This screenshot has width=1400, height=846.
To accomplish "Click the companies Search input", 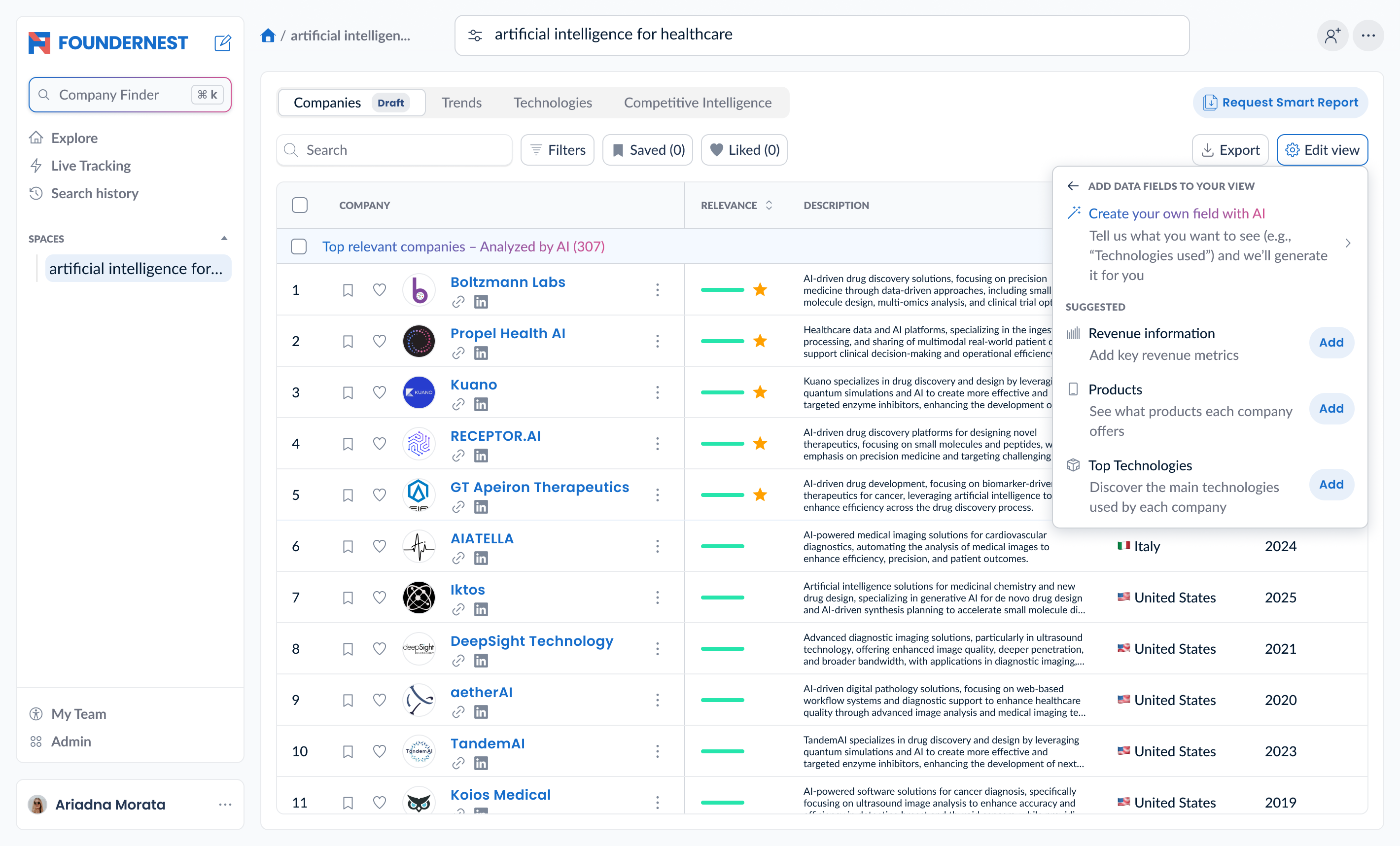I will (394, 150).
